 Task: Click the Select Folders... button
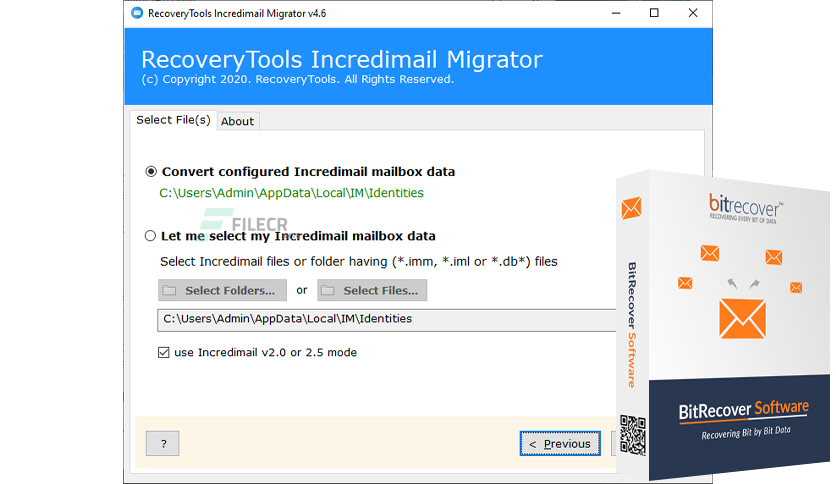[222, 291]
